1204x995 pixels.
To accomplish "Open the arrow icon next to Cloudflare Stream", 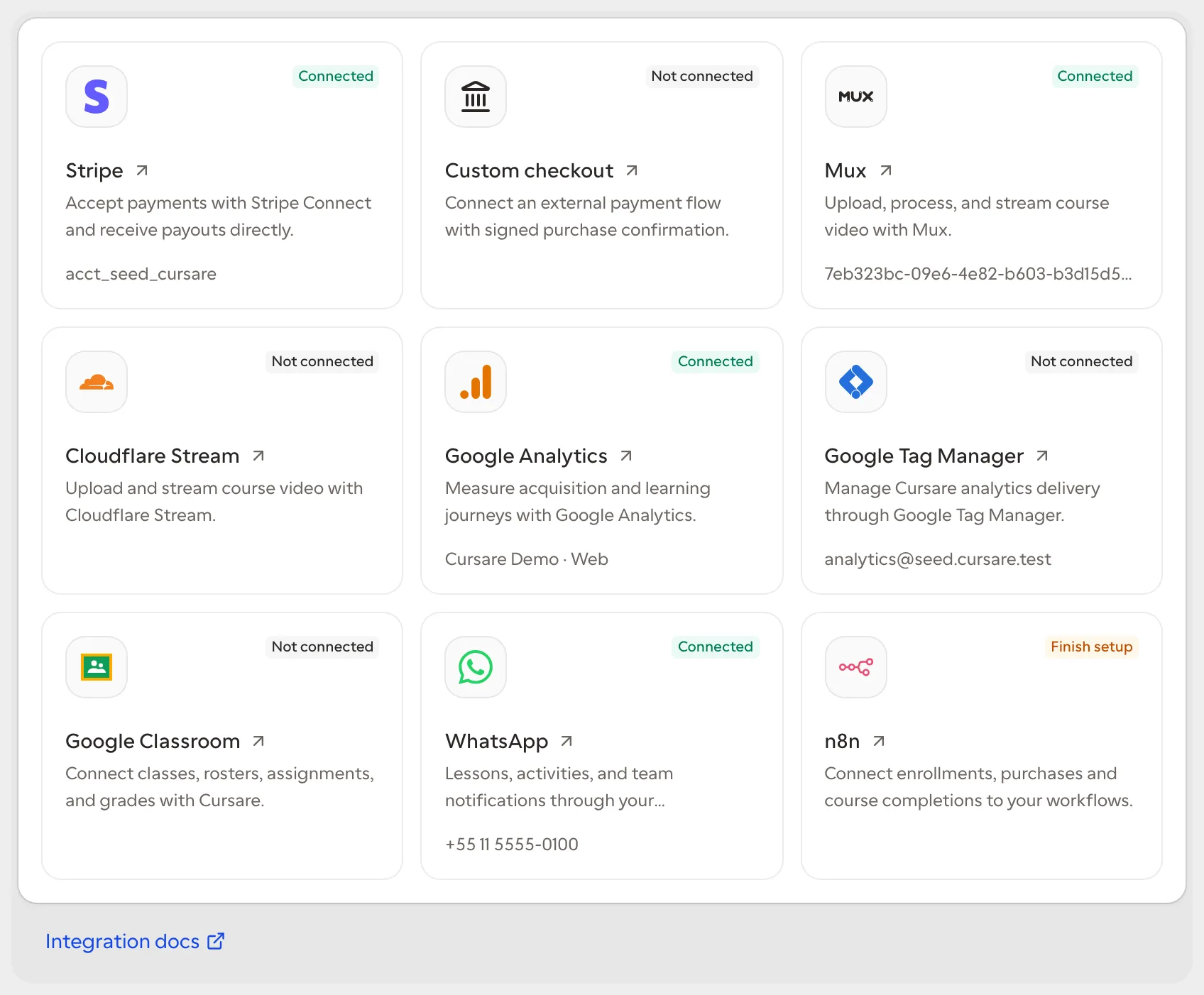I will (258, 456).
